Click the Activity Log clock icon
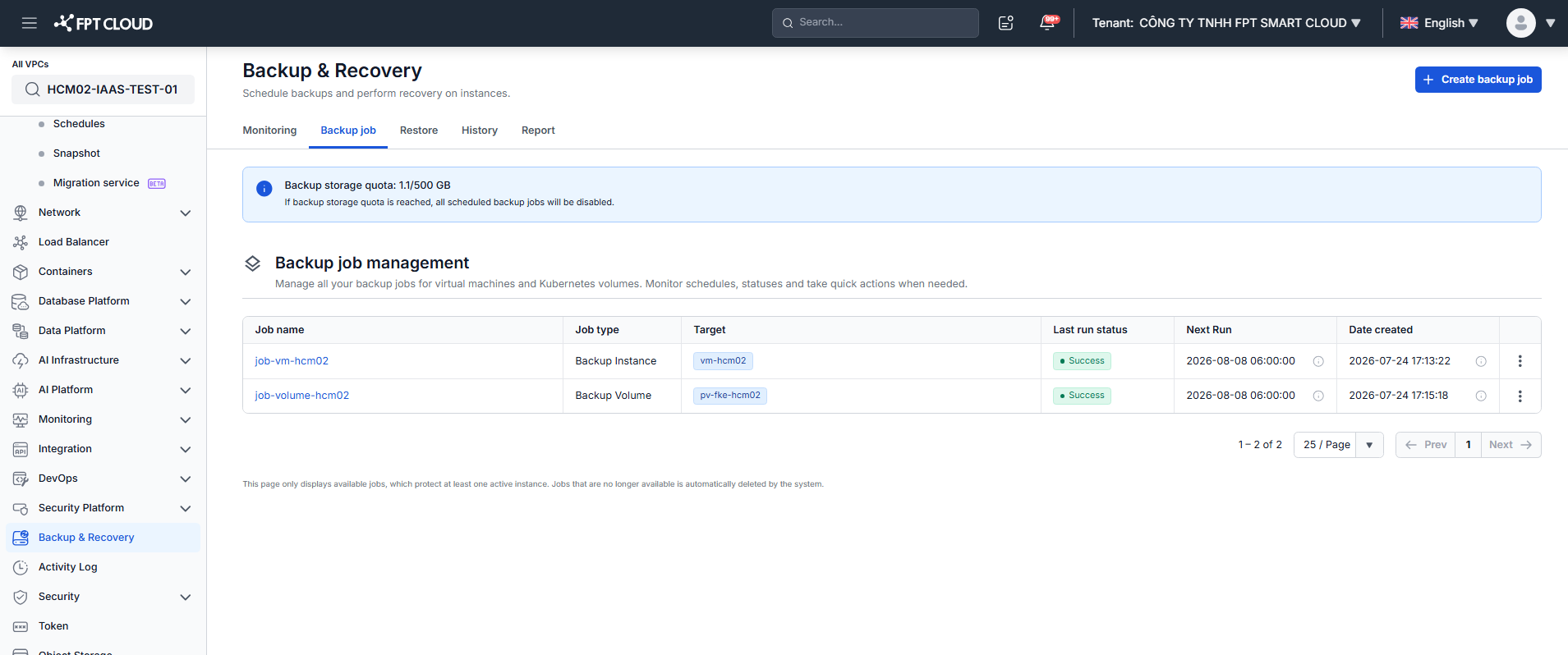The image size is (1568, 655). [x=21, y=567]
